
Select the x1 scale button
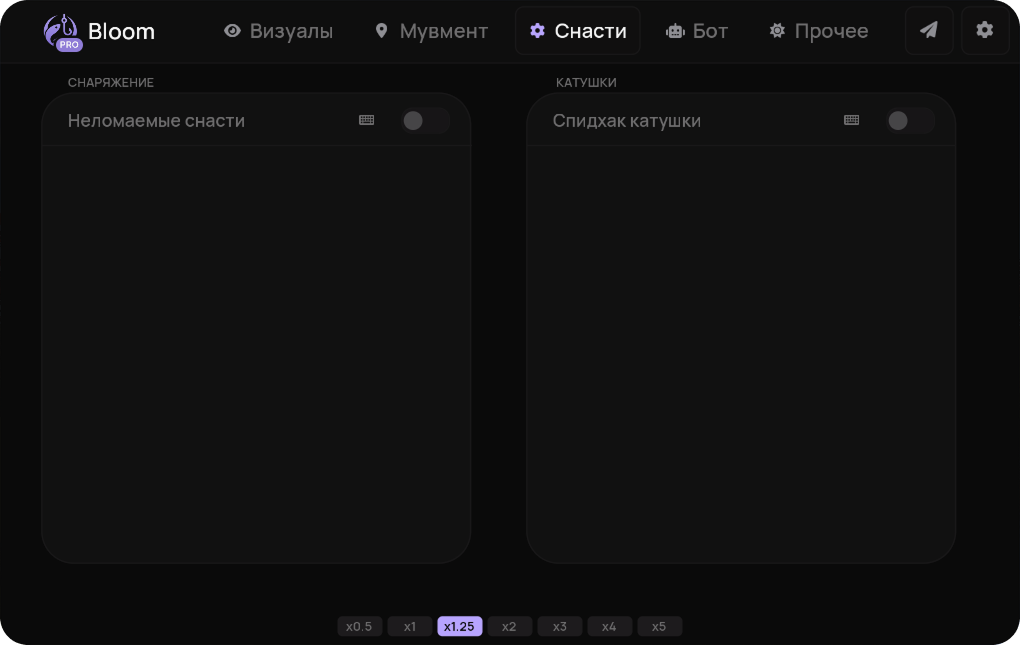point(410,626)
